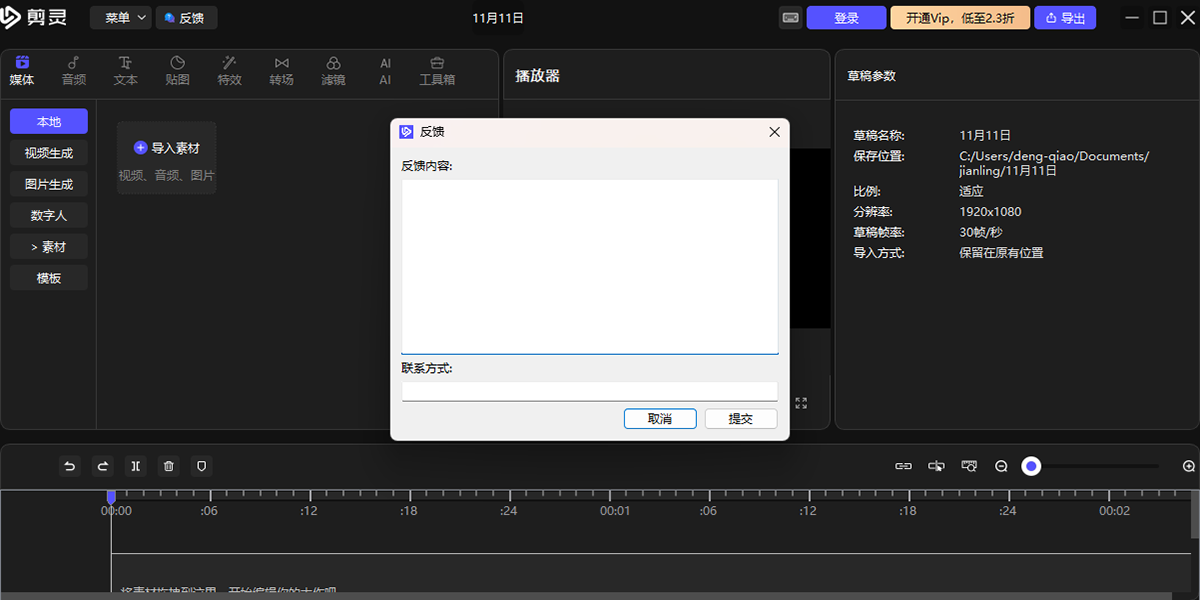Expand the 素材 section in sidebar
The width and height of the screenshot is (1200, 600).
click(48, 246)
